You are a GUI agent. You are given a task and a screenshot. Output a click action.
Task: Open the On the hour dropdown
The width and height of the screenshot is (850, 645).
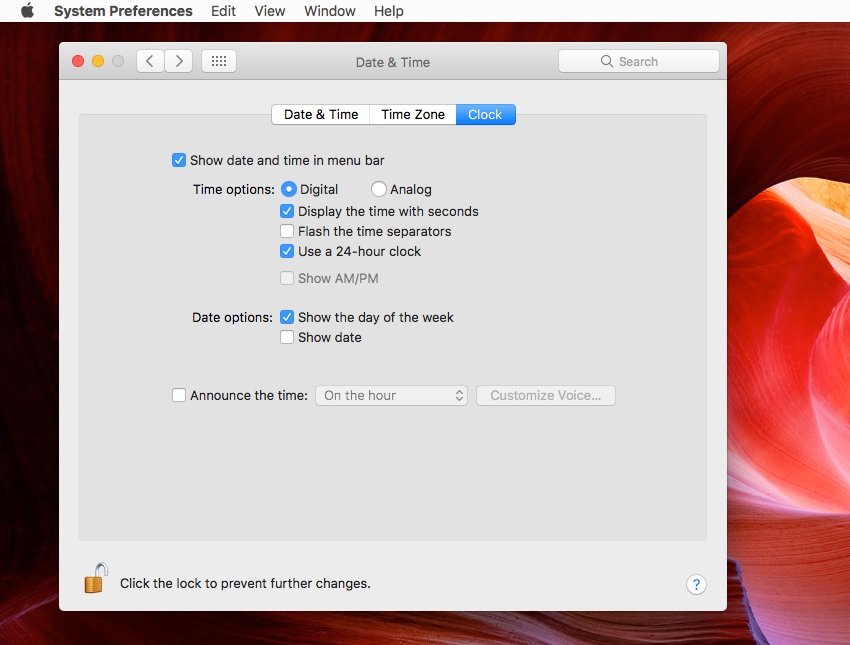(x=391, y=395)
